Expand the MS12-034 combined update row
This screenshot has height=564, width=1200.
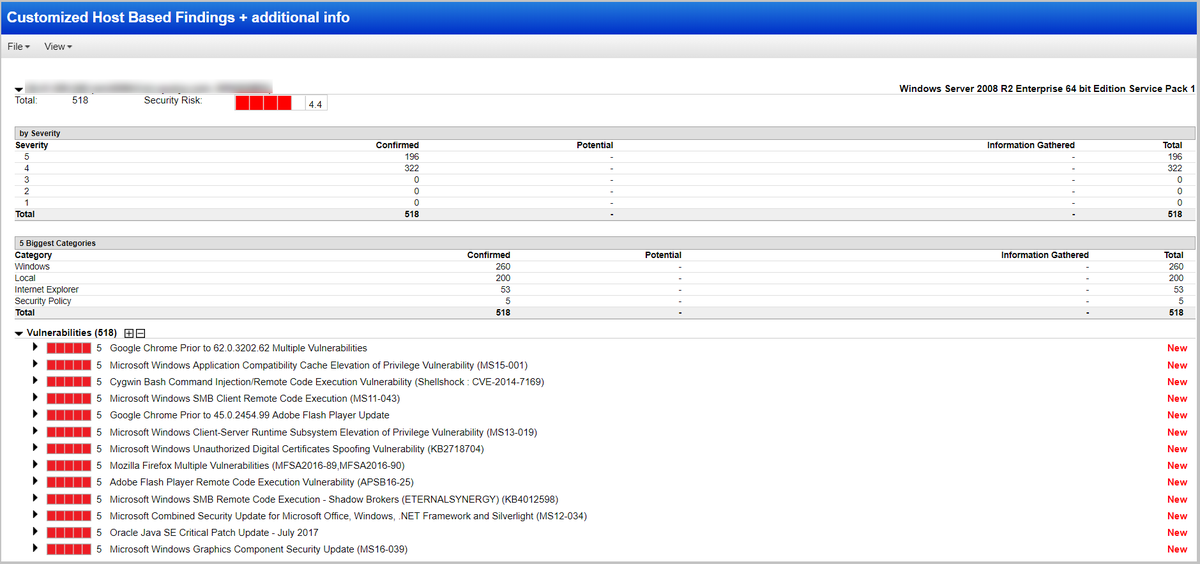tap(36, 516)
